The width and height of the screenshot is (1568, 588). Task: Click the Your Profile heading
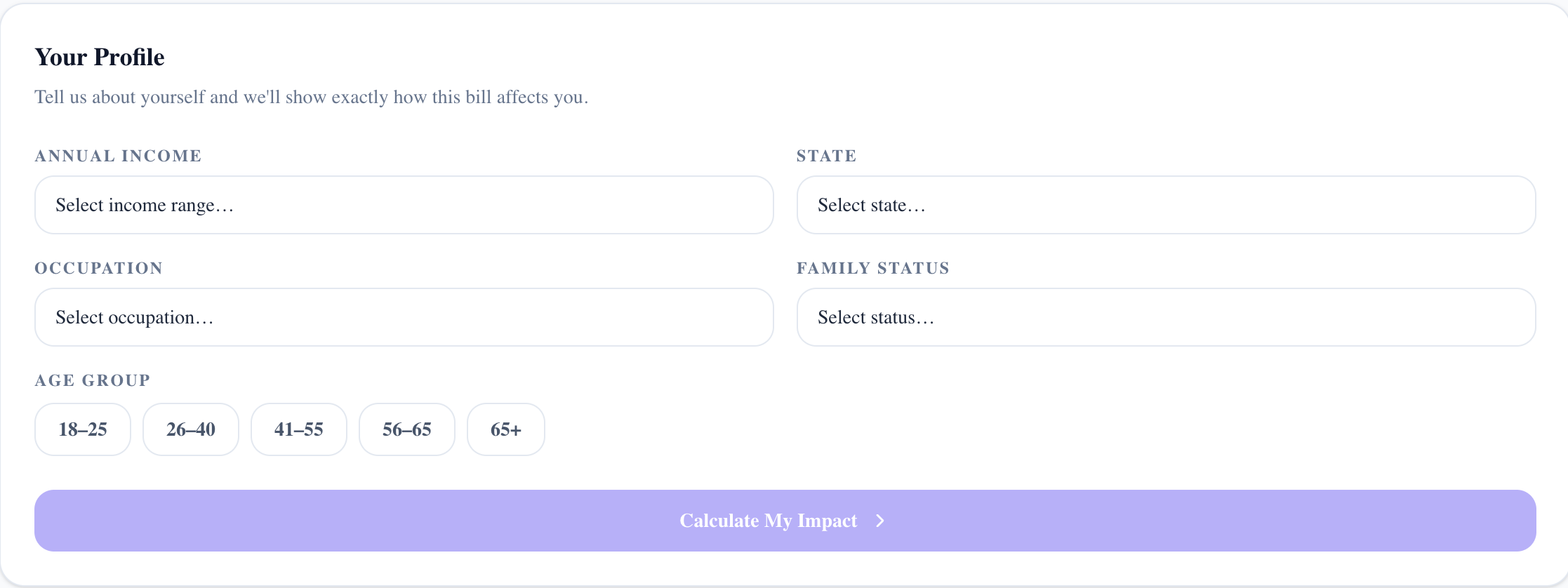(100, 57)
